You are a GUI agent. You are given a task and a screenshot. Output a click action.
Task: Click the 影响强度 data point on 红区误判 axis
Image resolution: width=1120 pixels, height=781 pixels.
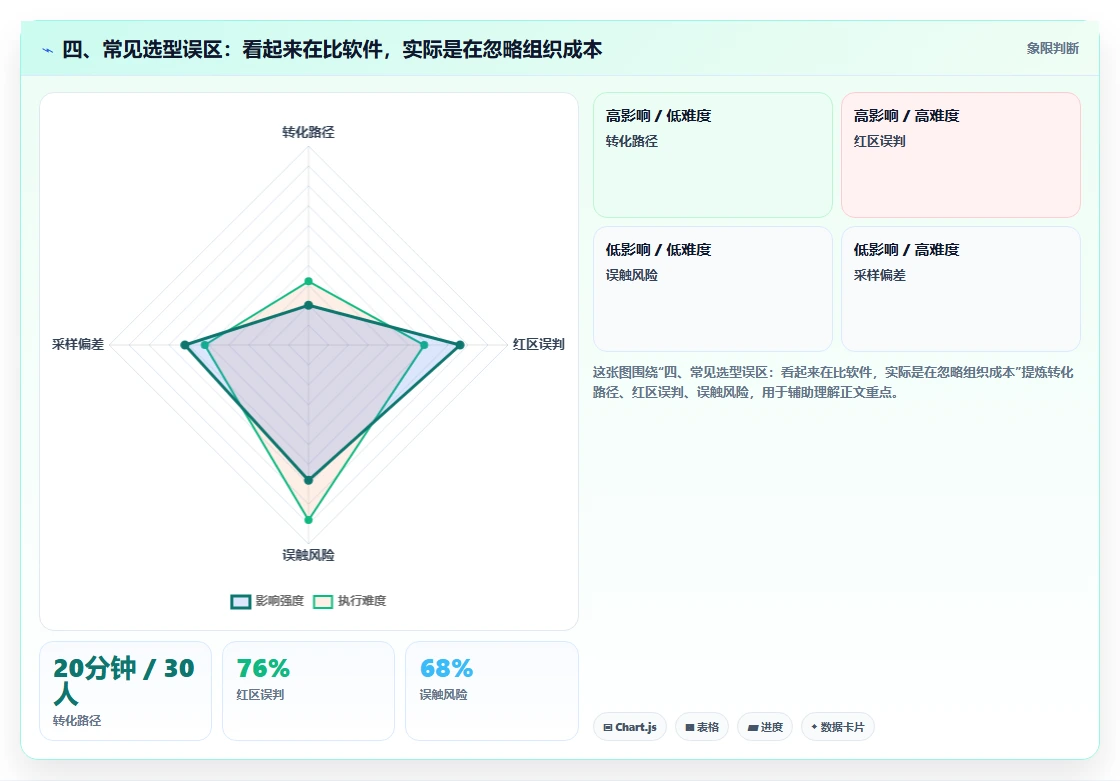click(460, 345)
